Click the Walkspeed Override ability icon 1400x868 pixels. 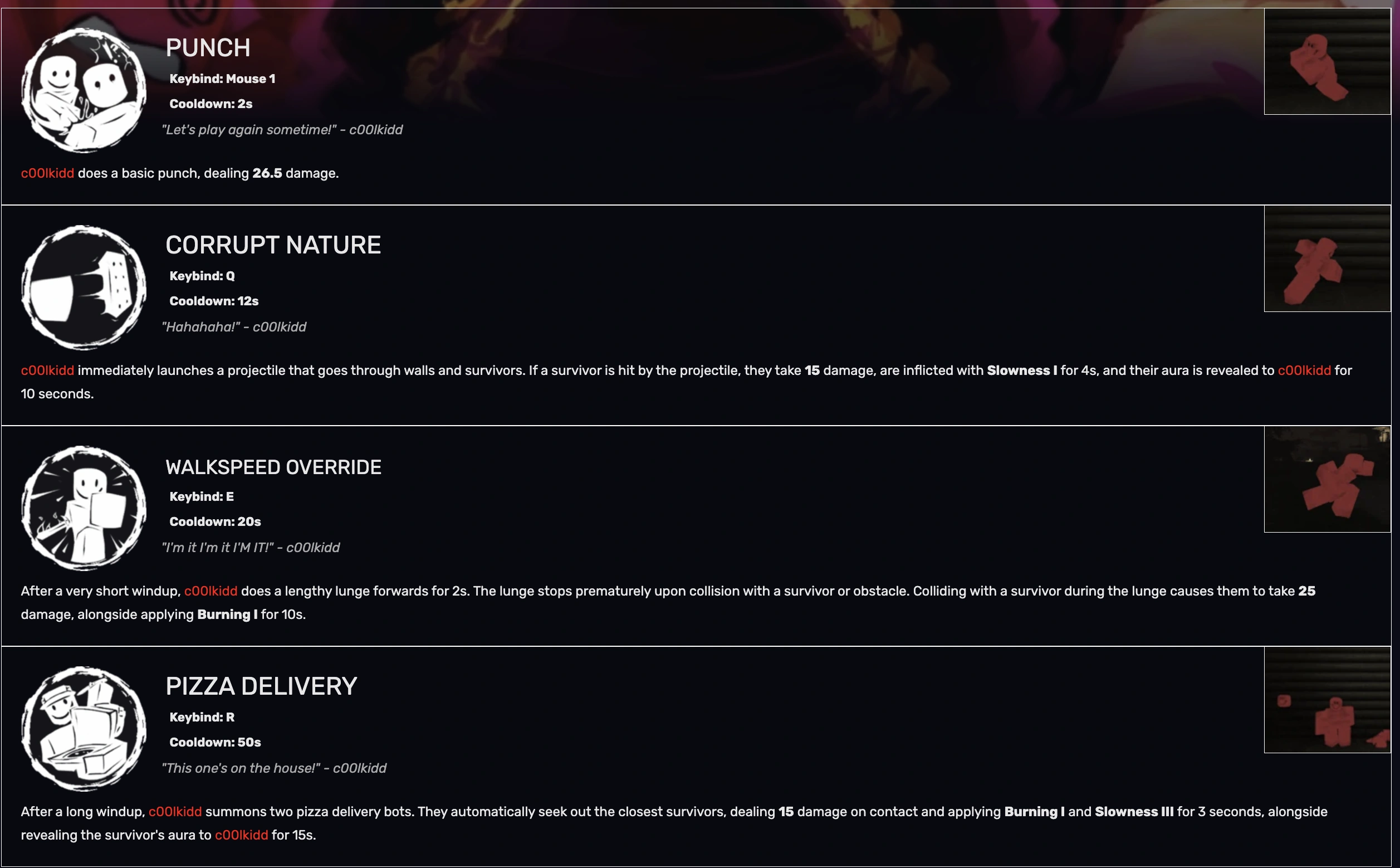point(84,508)
